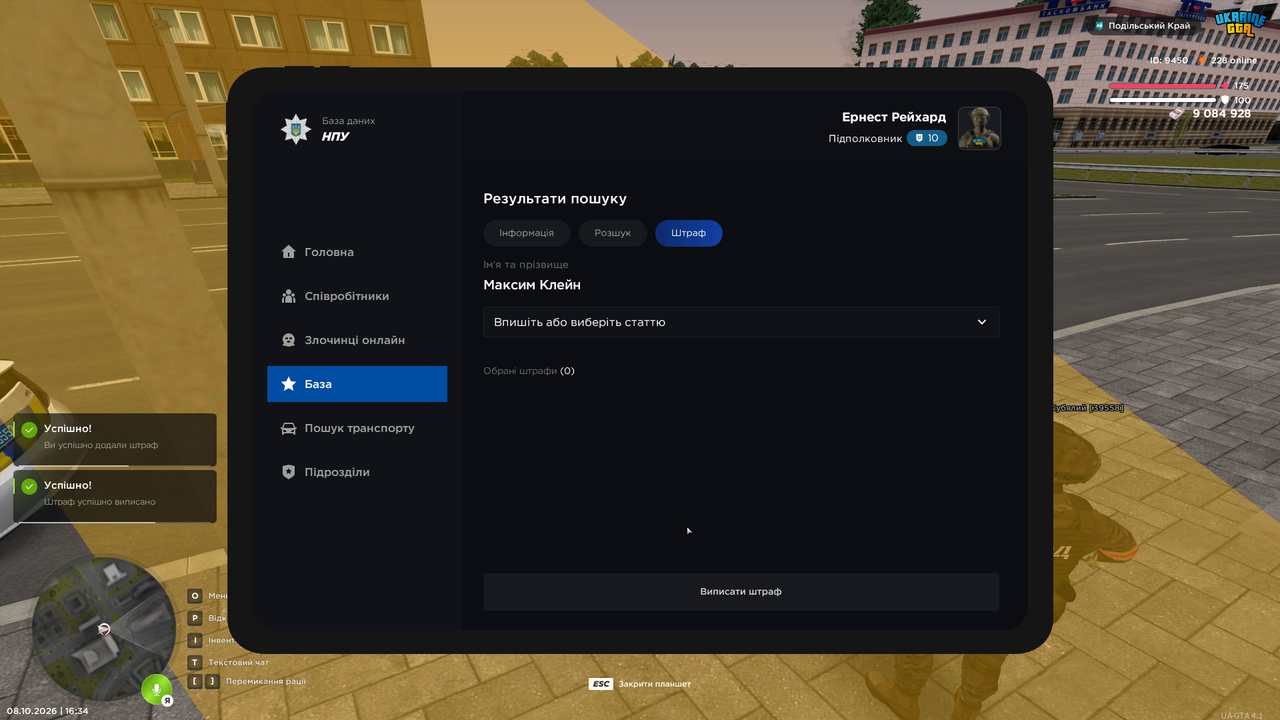Click the cash money stack icon
Viewport: 1280px width, 720px height.
(1176, 114)
